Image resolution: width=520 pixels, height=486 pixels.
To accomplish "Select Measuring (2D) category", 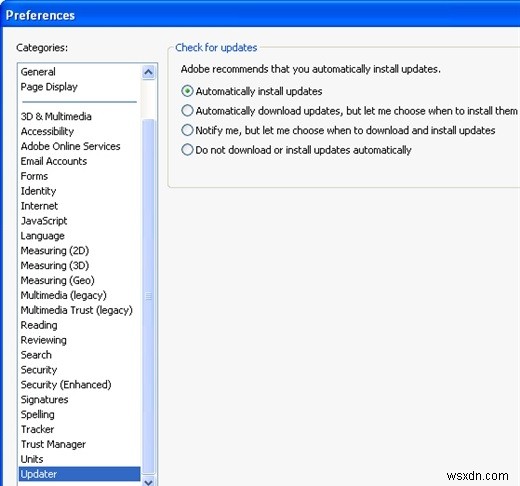I will [55, 250].
